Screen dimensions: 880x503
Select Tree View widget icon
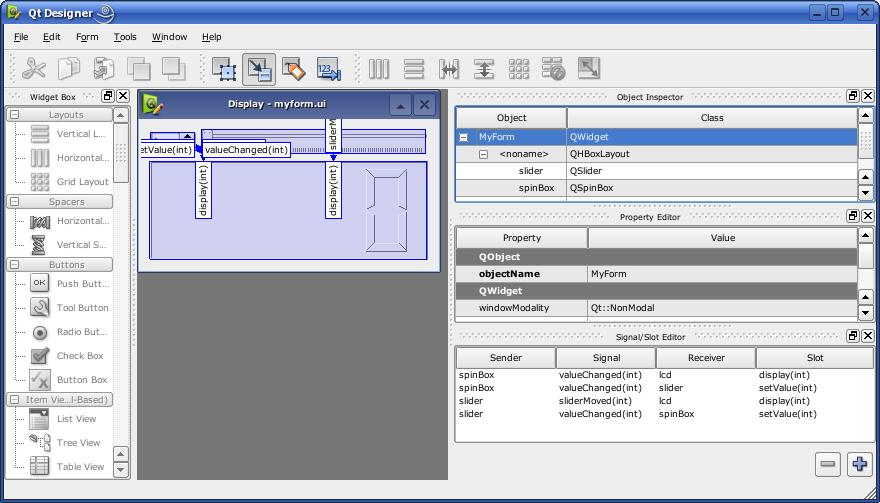(40, 442)
